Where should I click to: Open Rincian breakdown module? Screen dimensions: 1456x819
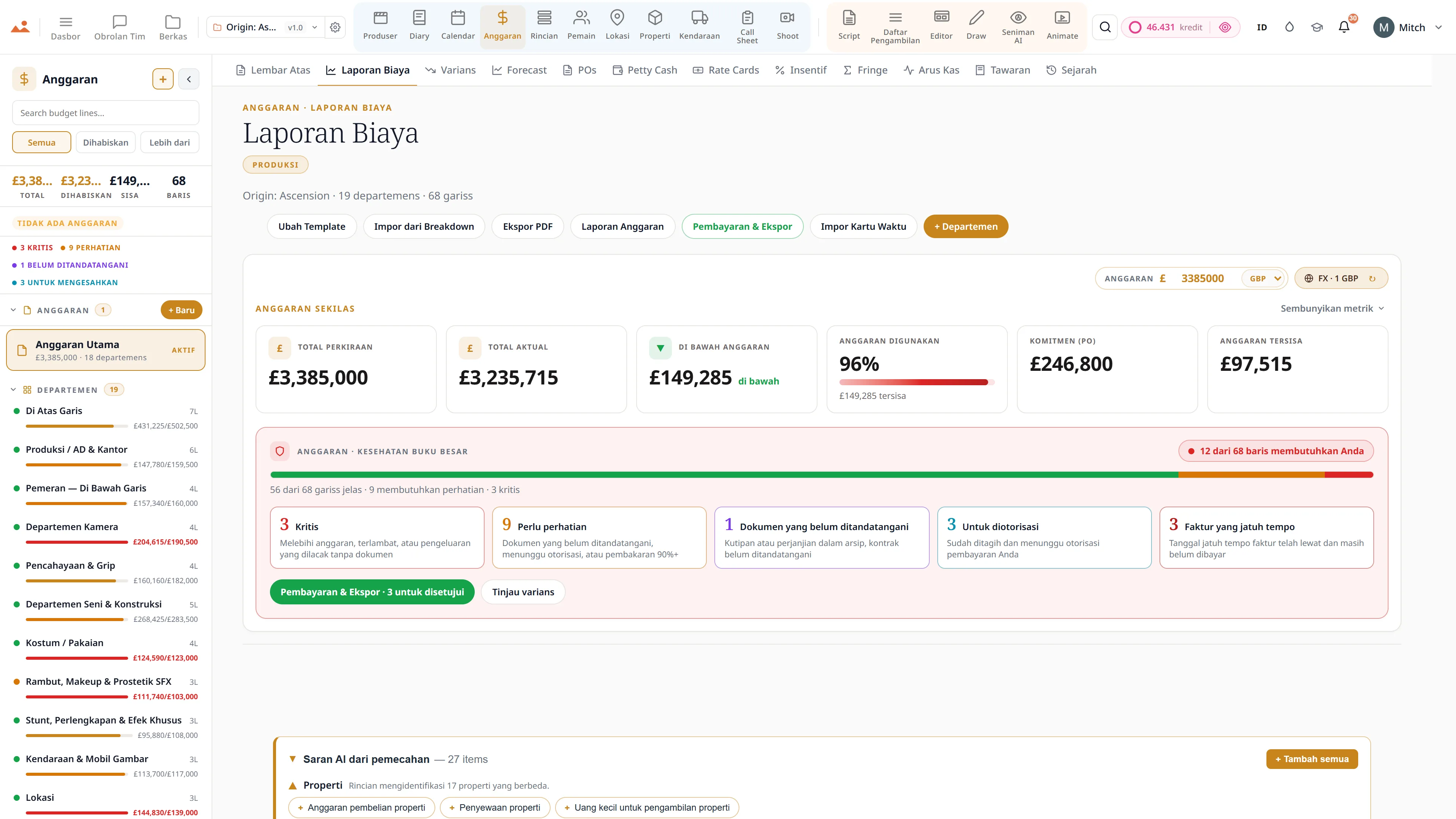point(544,26)
